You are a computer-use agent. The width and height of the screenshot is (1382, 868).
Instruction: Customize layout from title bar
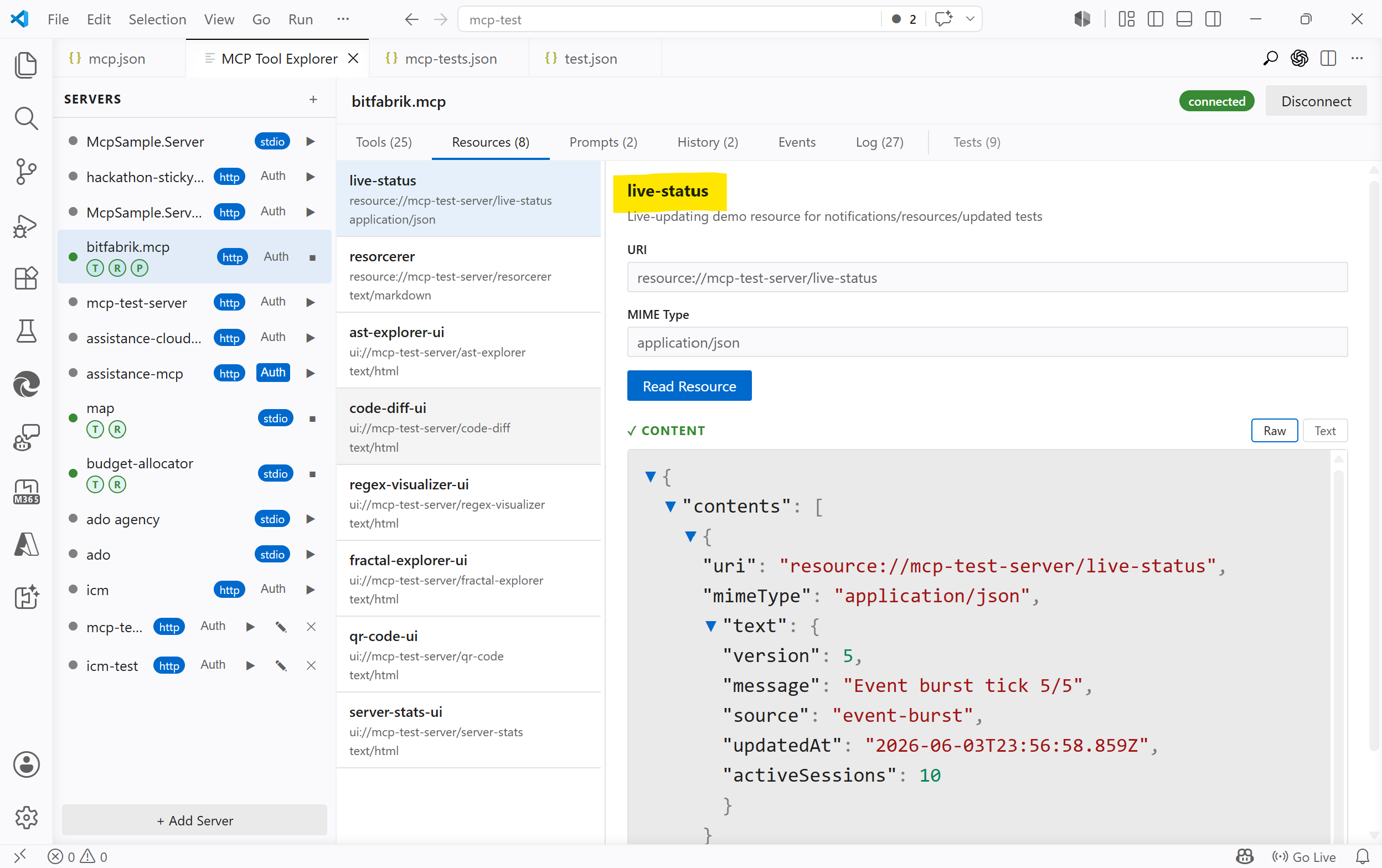coord(1126,19)
